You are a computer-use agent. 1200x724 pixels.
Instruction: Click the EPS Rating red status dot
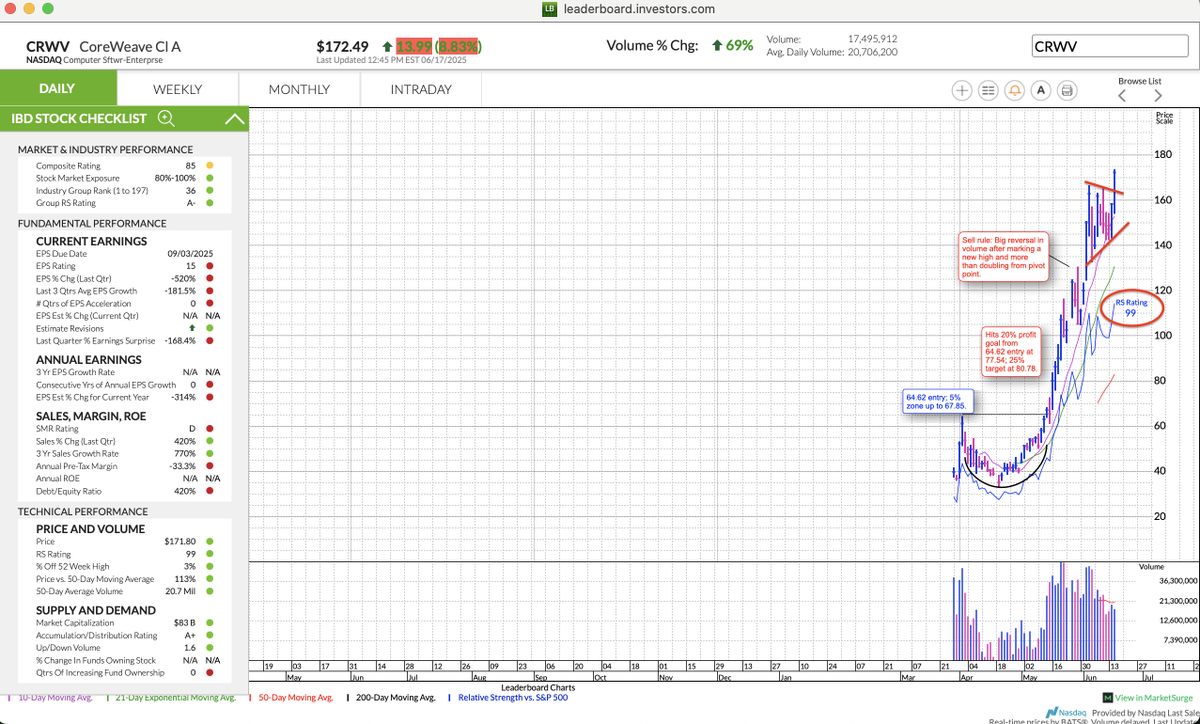208,266
